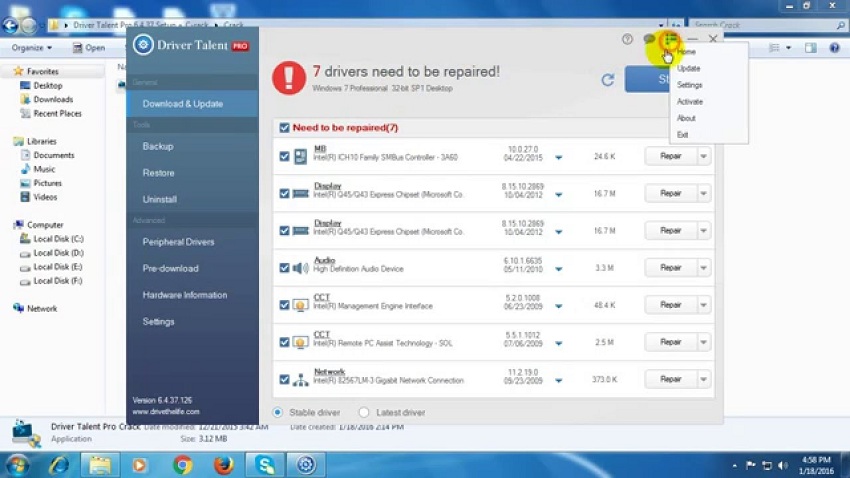The image size is (850, 478).
Task: Click the MB motherboard device icon
Action: (300, 157)
